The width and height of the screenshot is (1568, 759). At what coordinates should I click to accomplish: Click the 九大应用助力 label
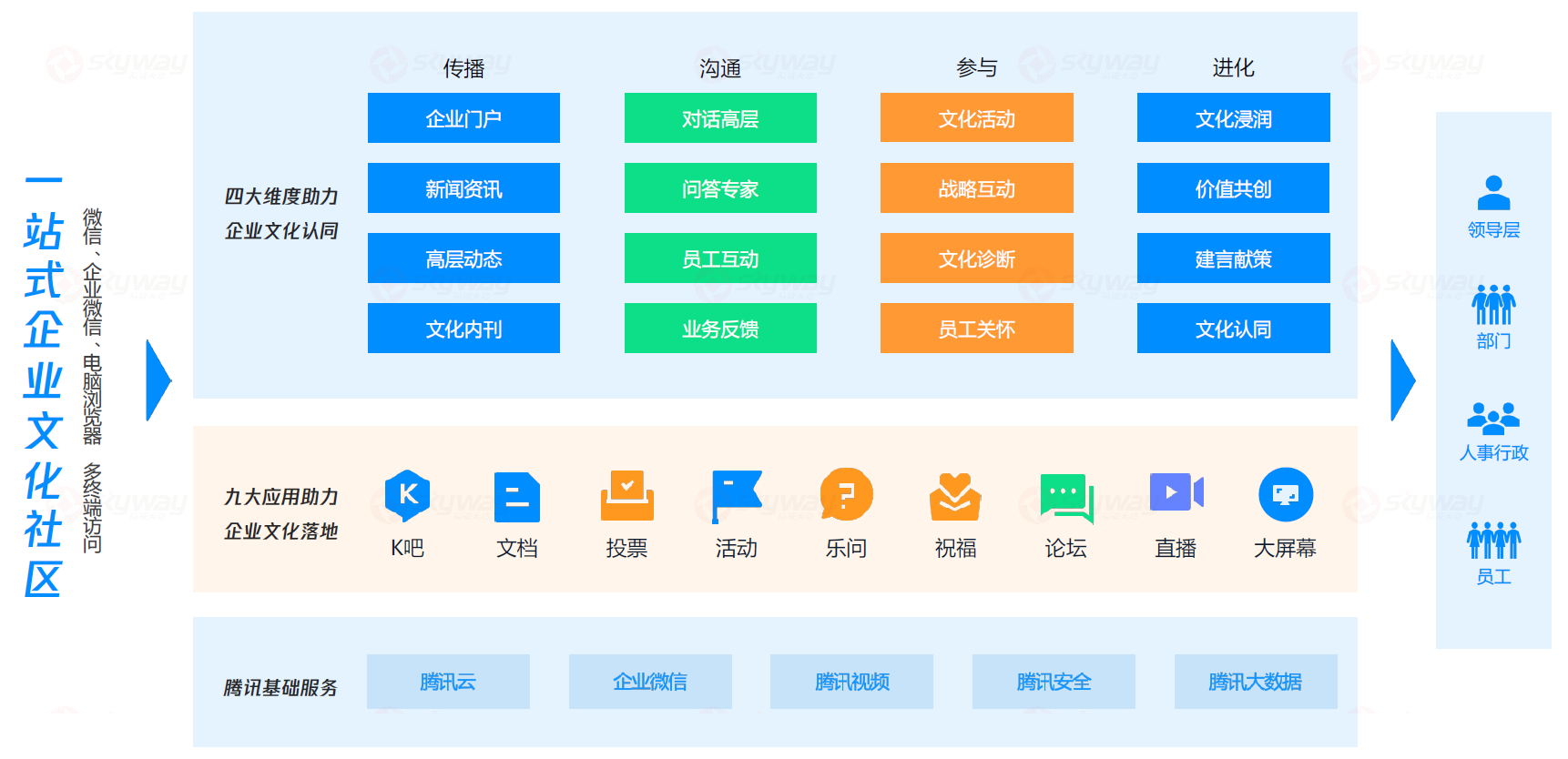[x=281, y=497]
